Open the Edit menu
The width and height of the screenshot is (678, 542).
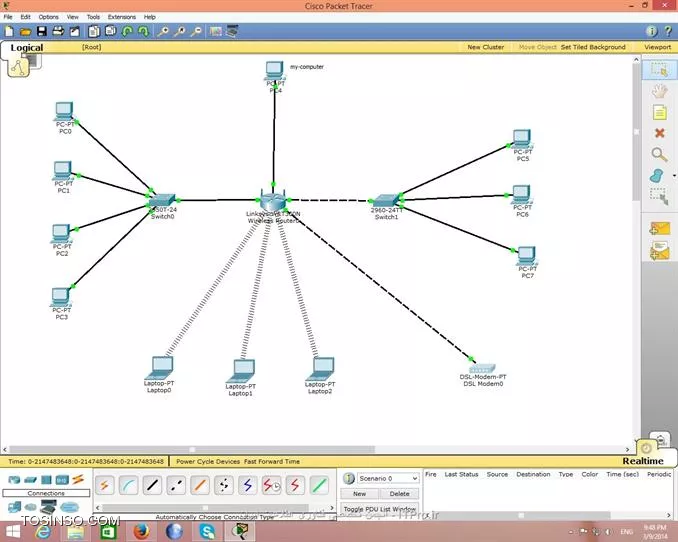[x=26, y=17]
